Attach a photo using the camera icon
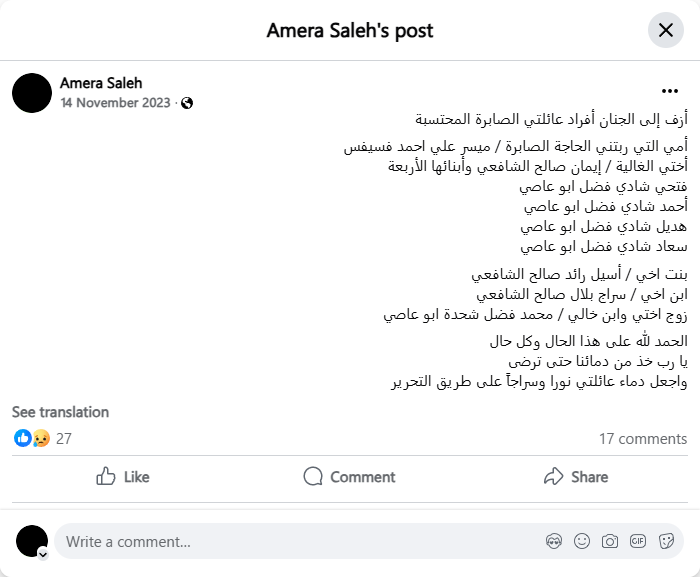Viewport: 700px width, 577px height. point(610,542)
